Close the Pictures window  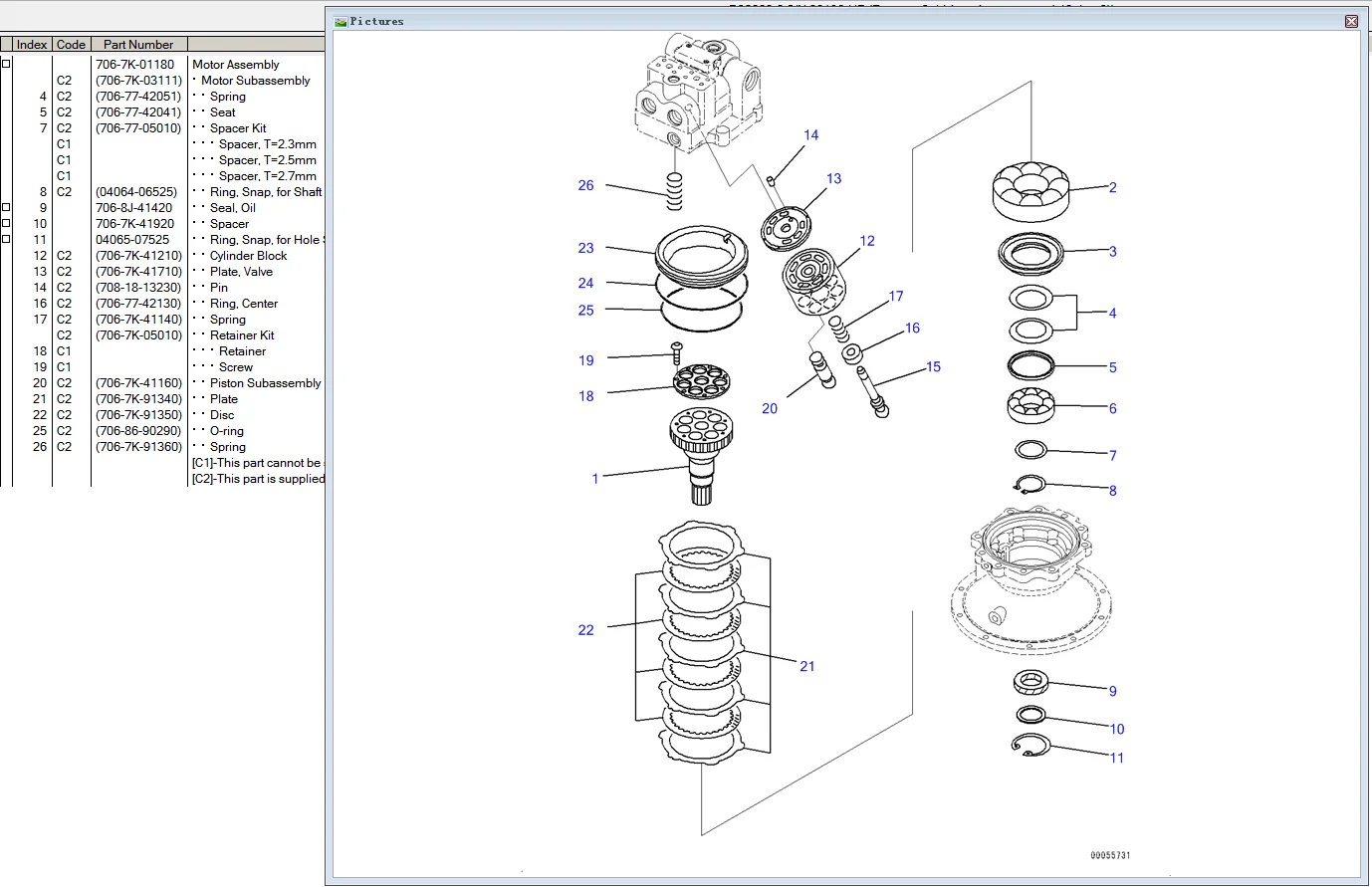point(1351,21)
